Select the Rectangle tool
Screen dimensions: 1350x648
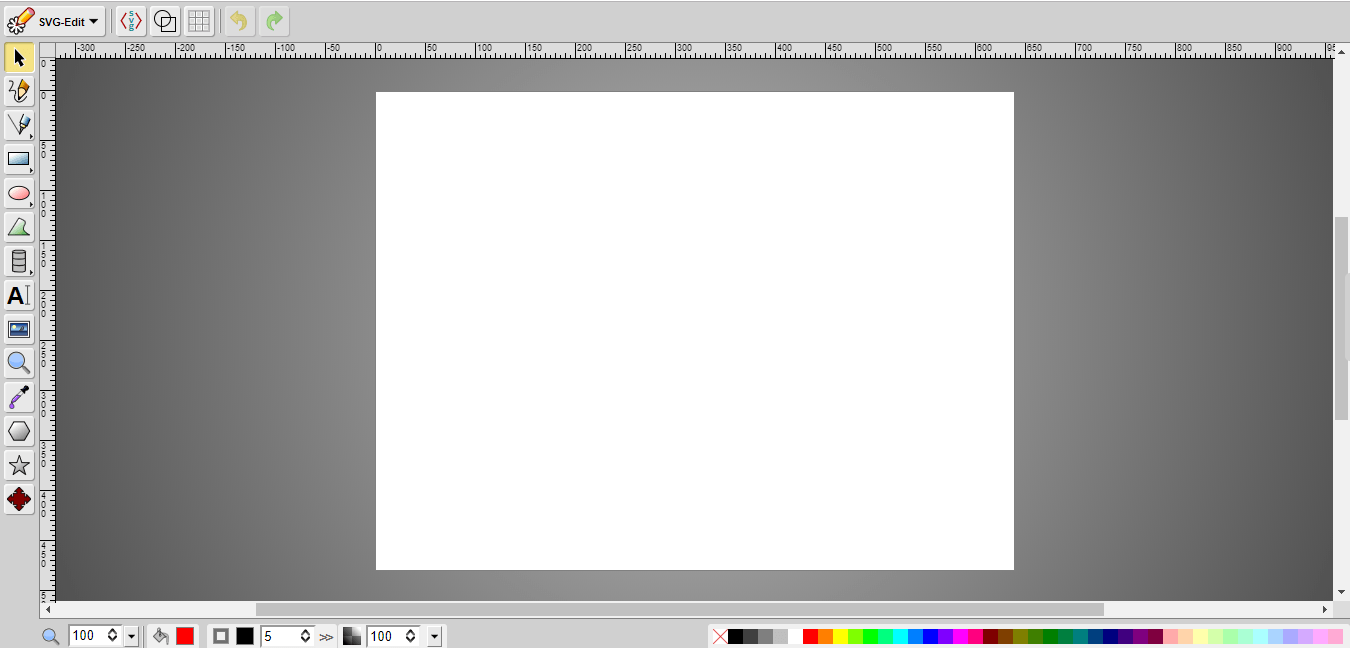coord(19,159)
